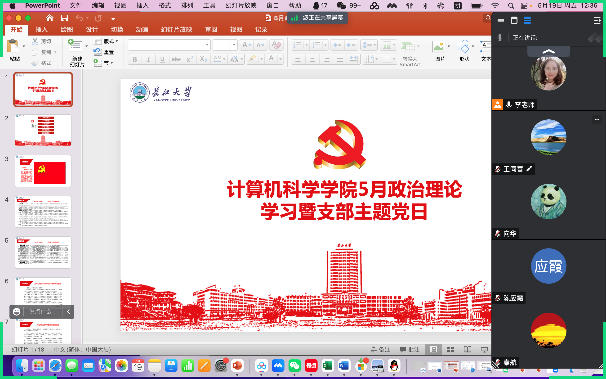The width and height of the screenshot is (606, 379).
Task: Toggle Italic formatting button
Action: (148, 59)
